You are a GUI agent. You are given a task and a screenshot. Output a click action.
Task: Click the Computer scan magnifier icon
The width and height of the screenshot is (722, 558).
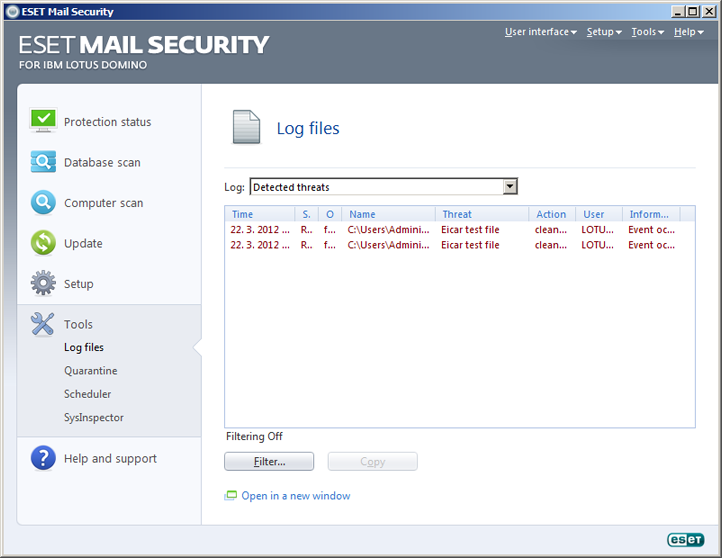point(43,202)
